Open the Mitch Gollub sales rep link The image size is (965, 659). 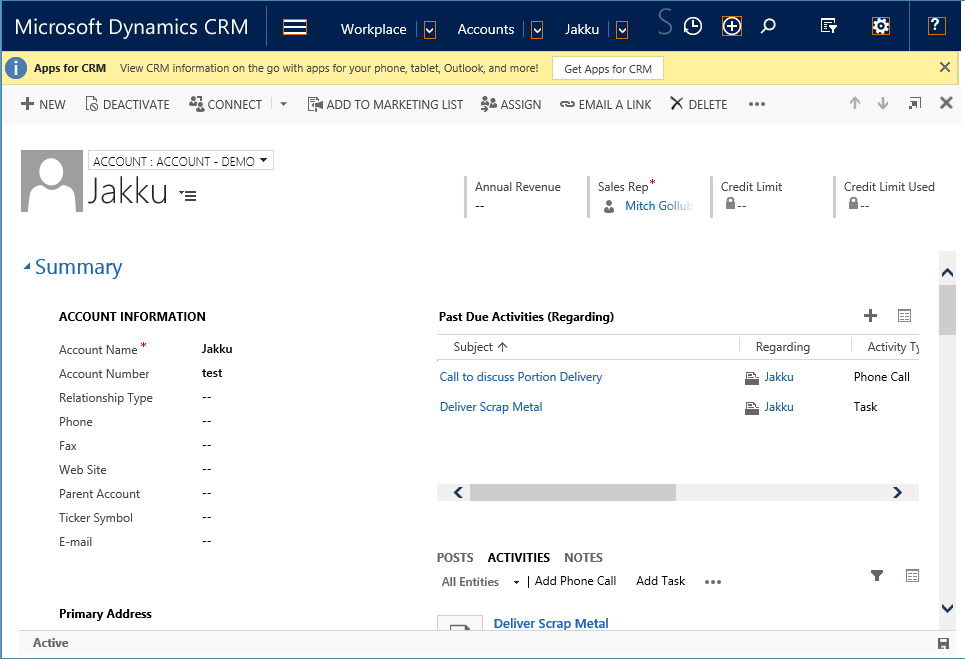pos(659,206)
